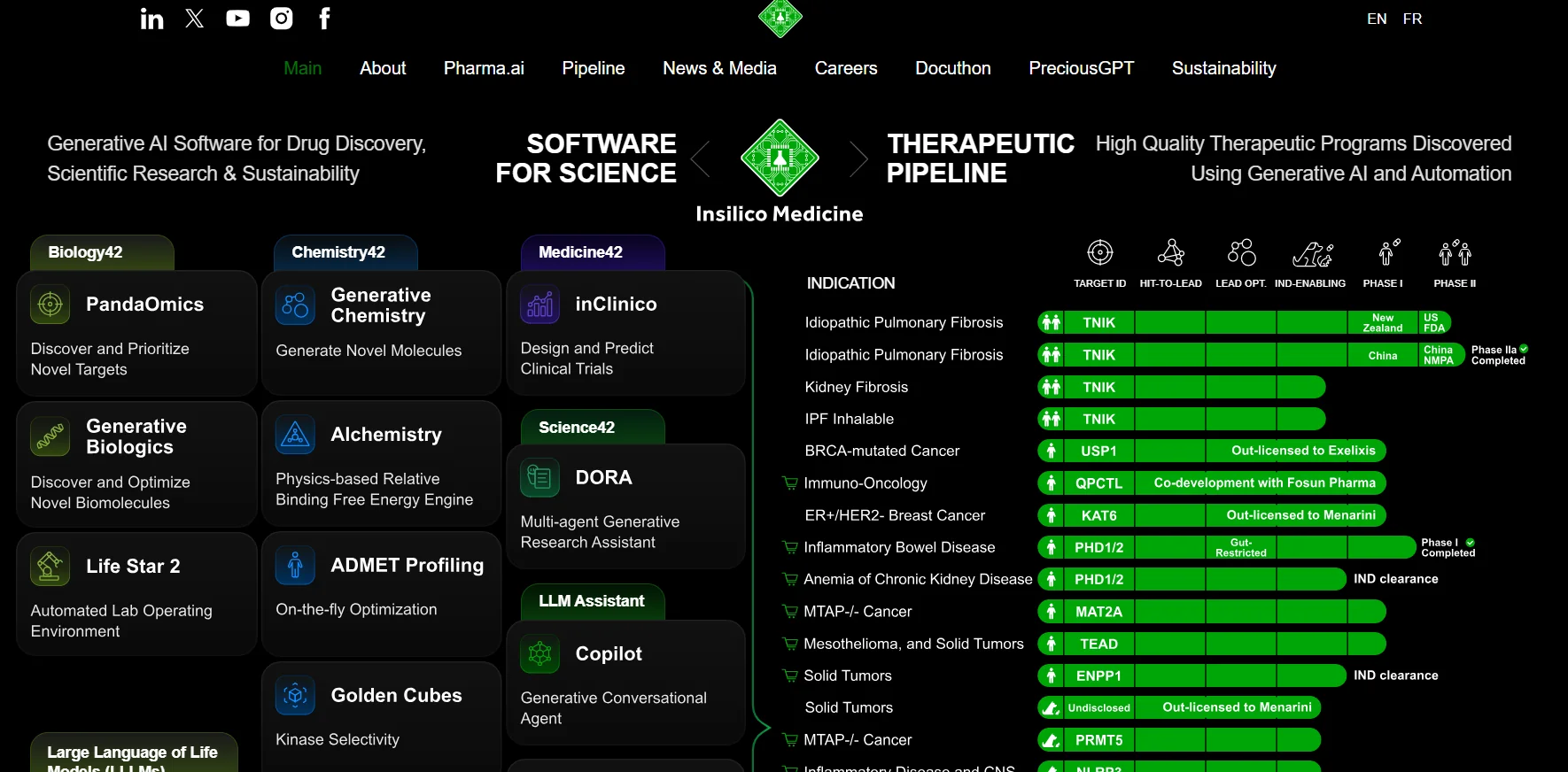Open the Golden Cubes card title

tap(397, 696)
